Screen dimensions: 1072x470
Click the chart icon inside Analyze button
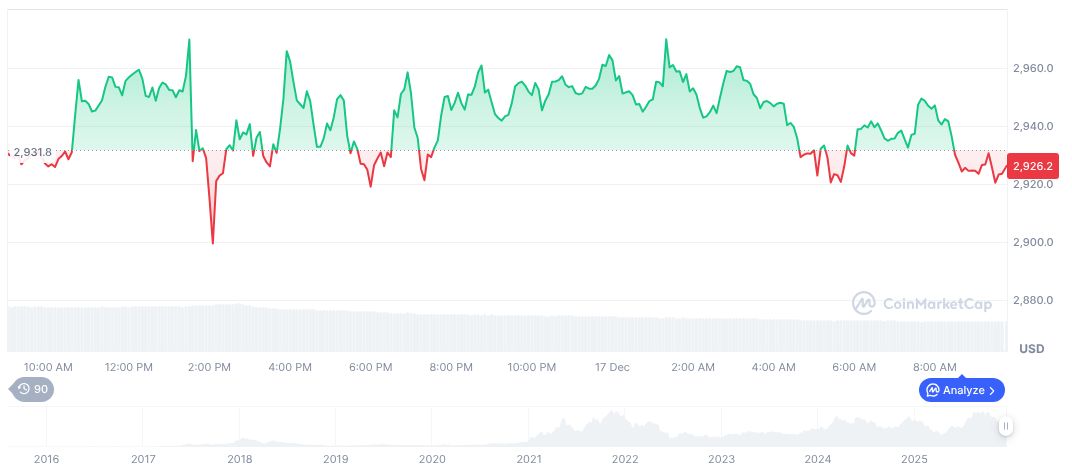click(932, 390)
